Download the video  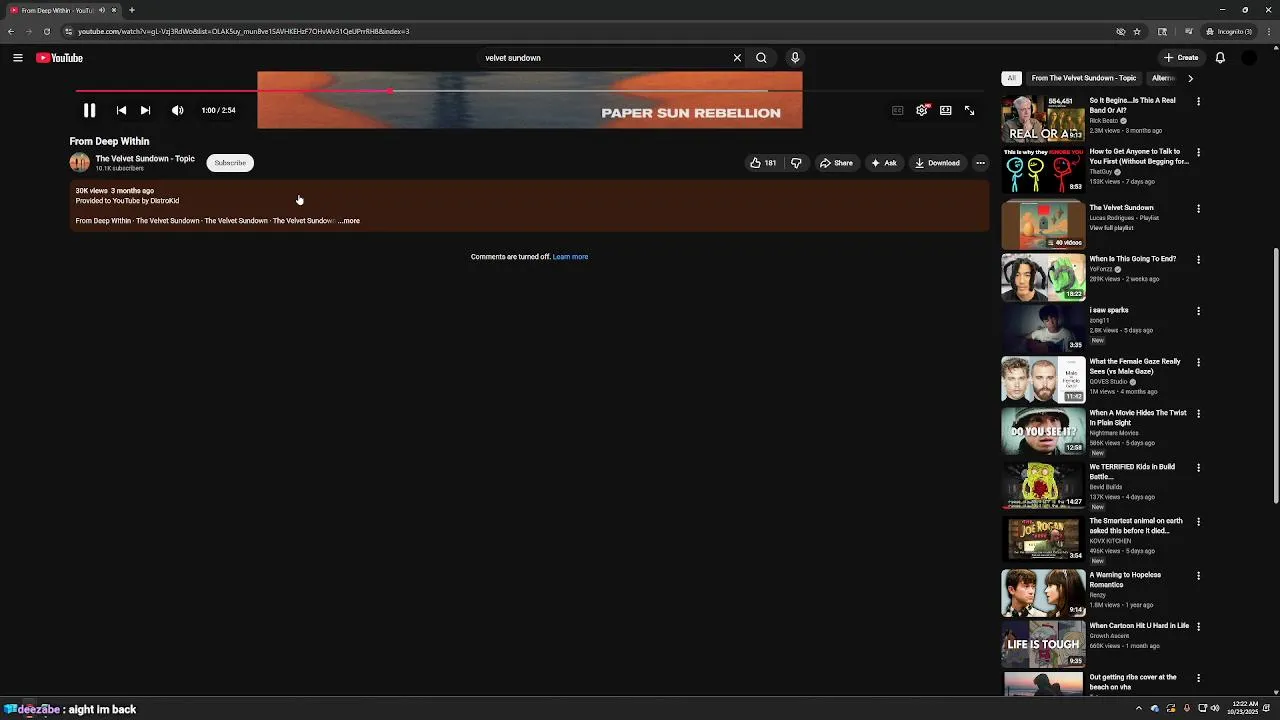938,163
